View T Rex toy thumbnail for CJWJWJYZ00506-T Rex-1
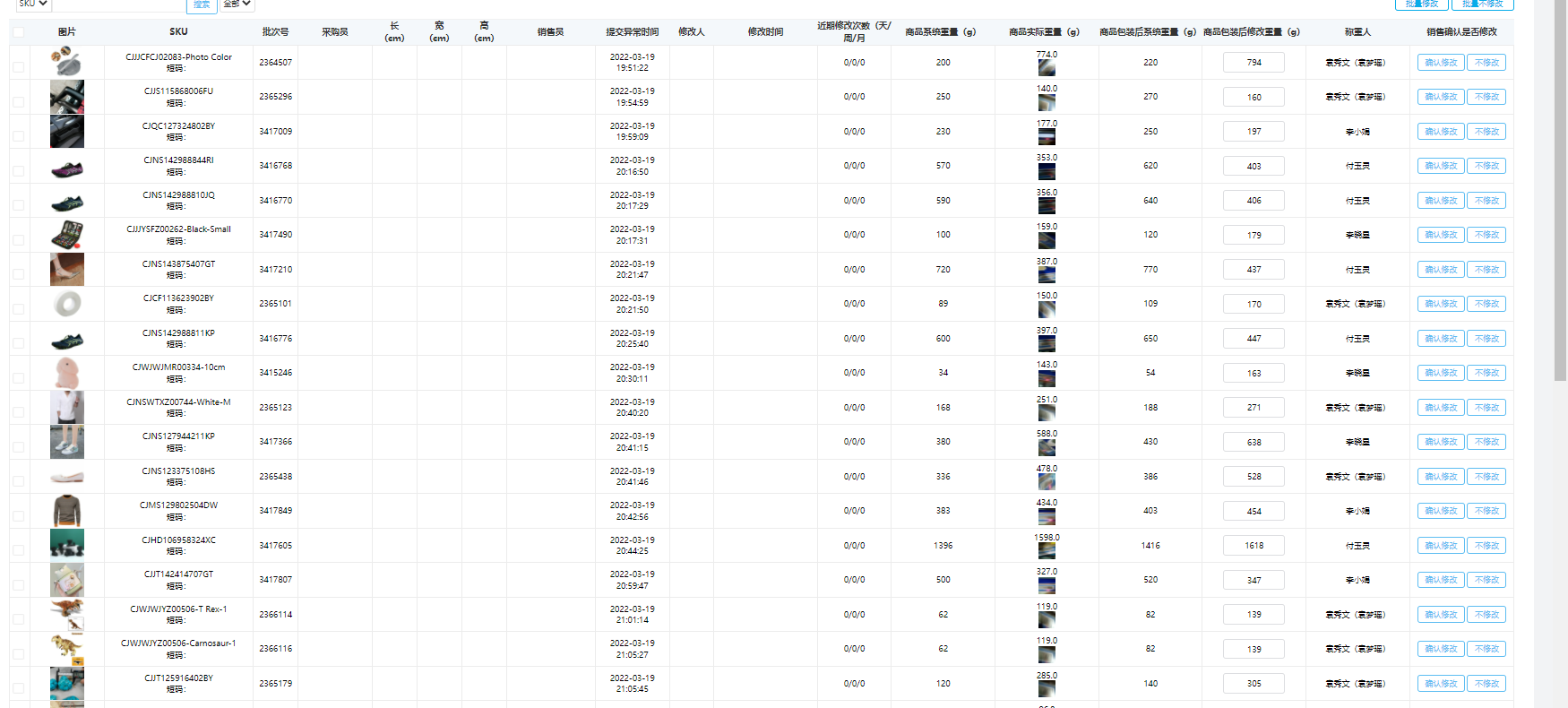Viewport: 1568px width, 708px height. [66, 615]
